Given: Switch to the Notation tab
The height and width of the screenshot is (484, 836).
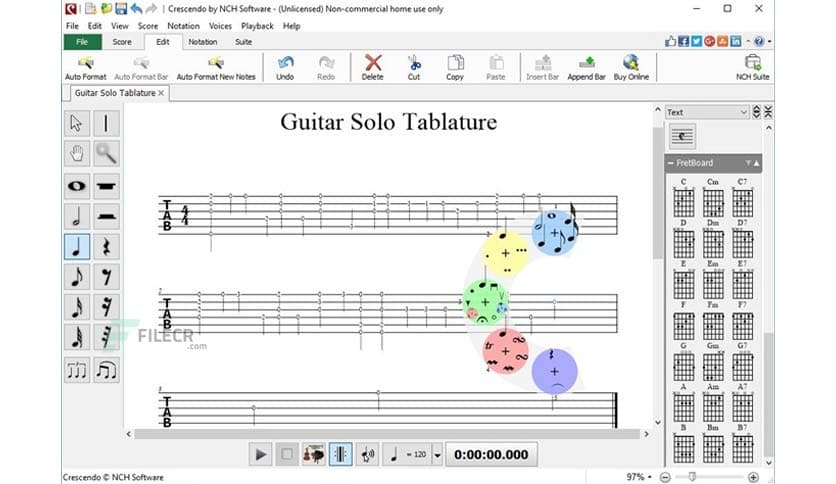Looking at the screenshot, I should tap(202, 42).
